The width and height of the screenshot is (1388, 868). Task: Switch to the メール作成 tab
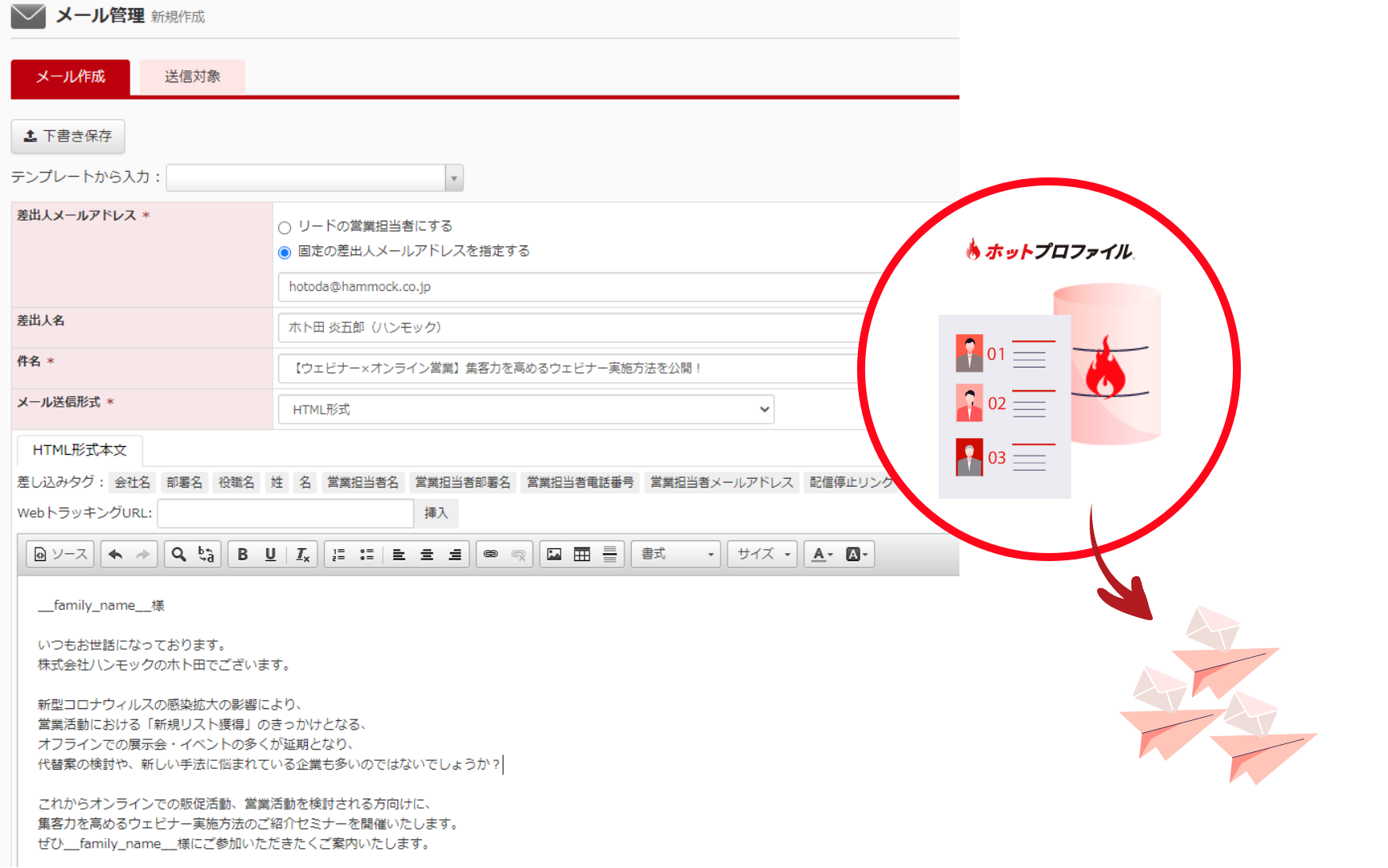click(x=70, y=77)
